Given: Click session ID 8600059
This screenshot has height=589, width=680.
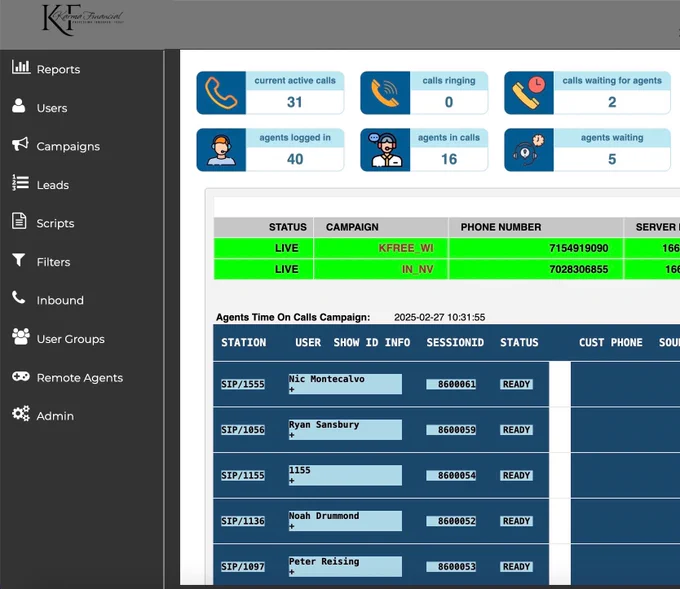Looking at the screenshot, I should click(x=451, y=430).
